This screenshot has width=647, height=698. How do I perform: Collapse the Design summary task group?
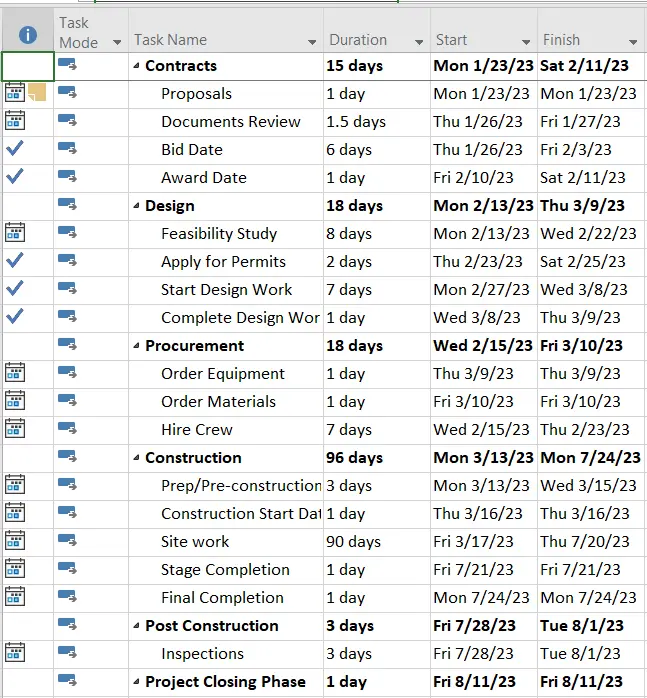click(137, 206)
